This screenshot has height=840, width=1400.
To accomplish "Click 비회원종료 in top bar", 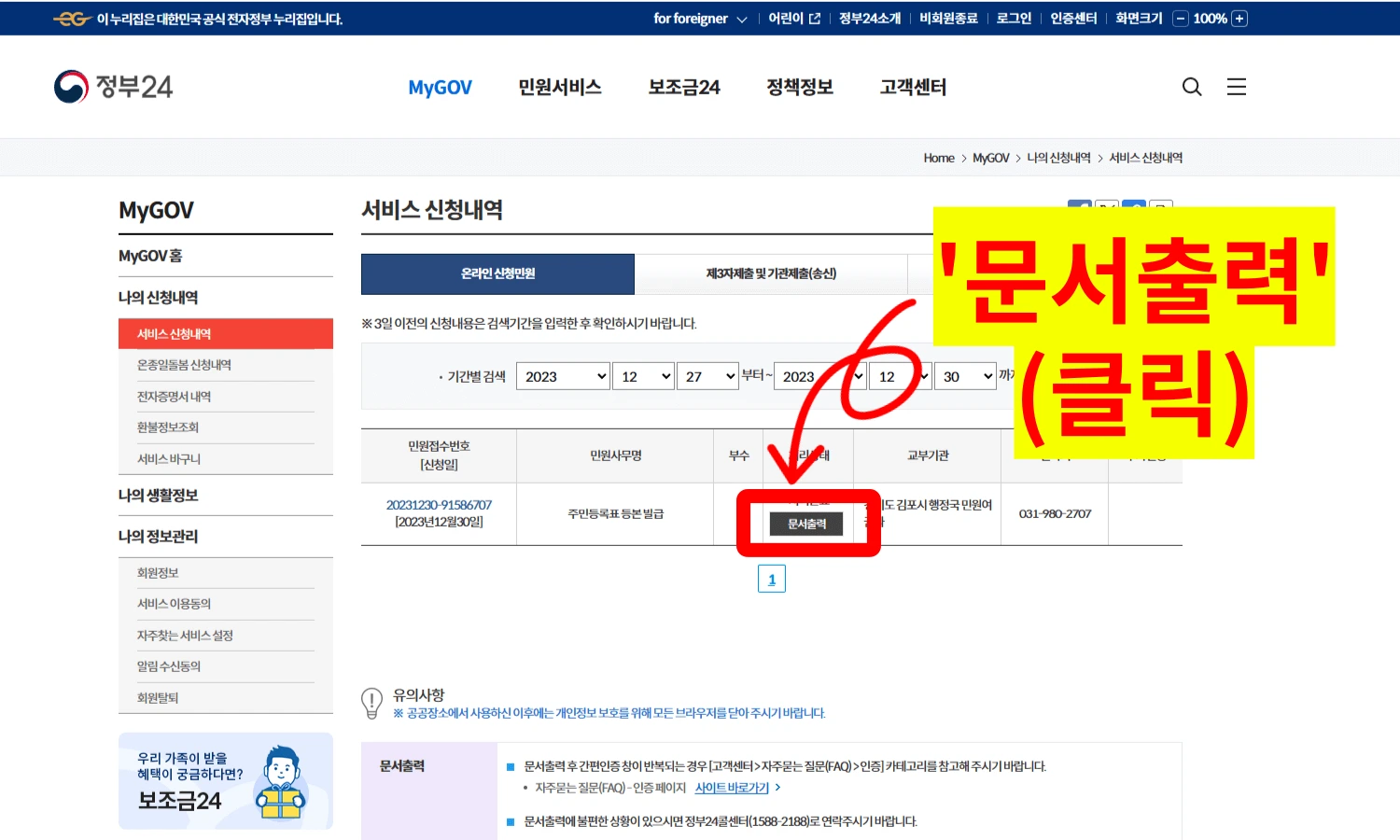I will coord(948,19).
